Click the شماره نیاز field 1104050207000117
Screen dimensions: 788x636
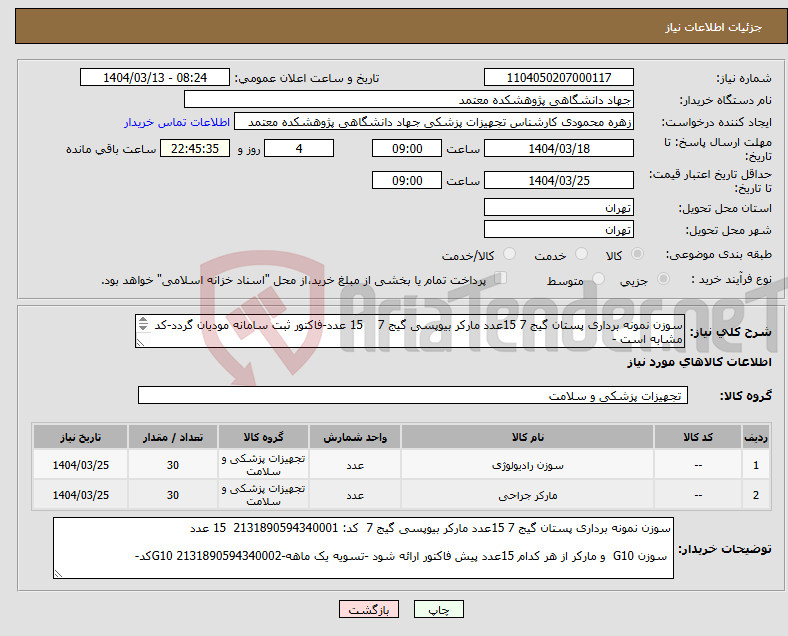tap(559, 77)
